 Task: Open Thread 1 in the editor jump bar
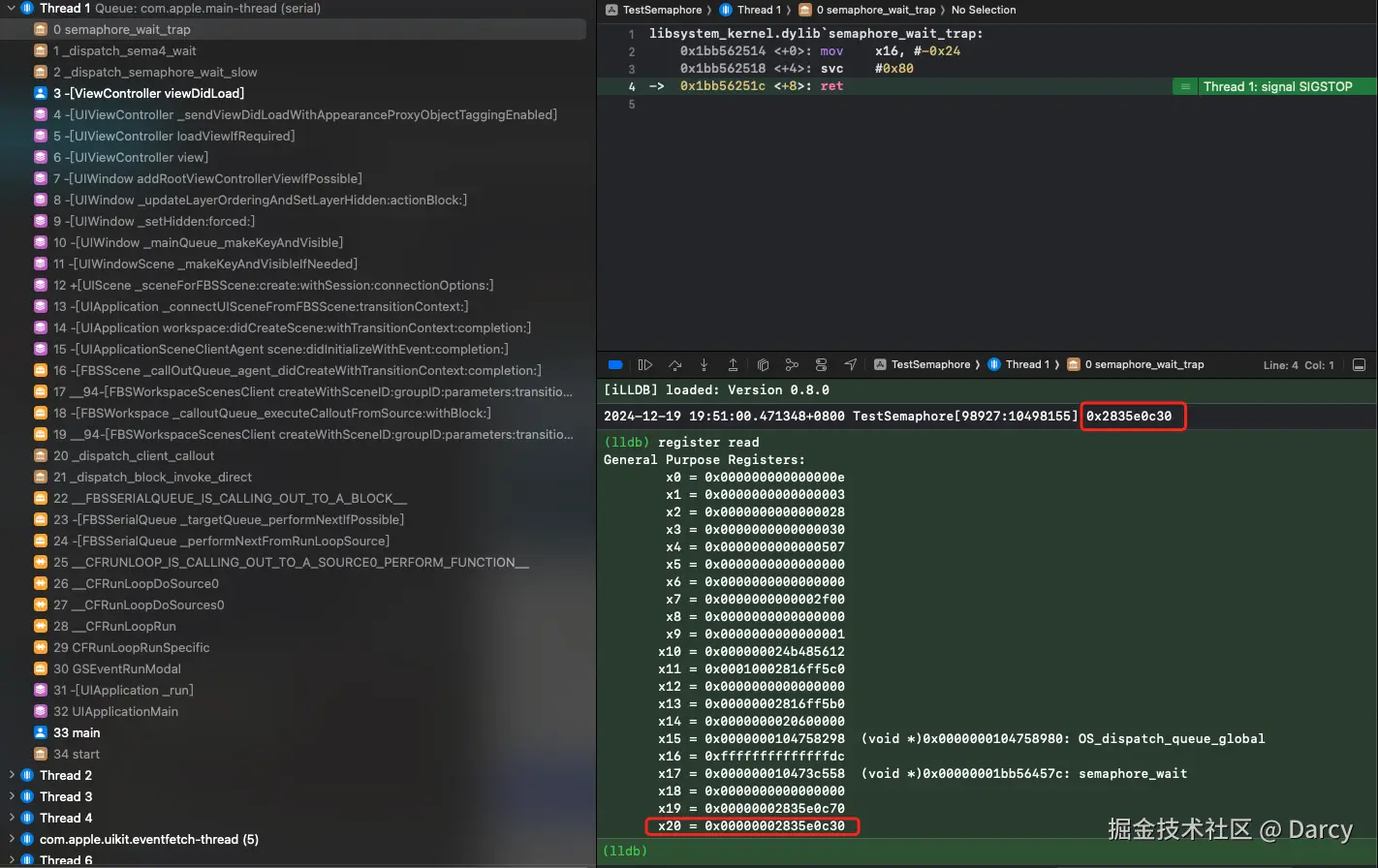(751, 10)
